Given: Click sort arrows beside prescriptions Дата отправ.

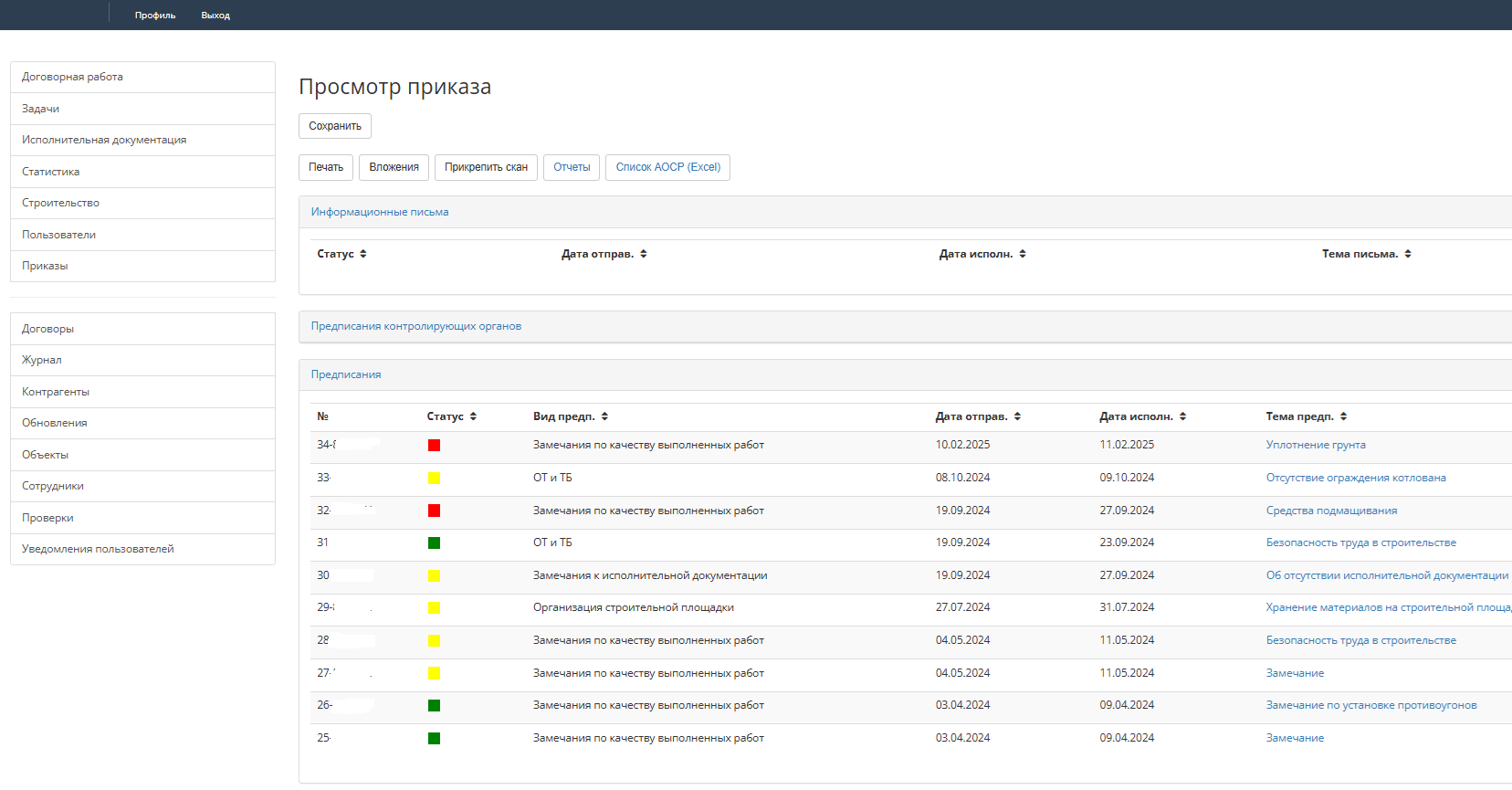Looking at the screenshot, I should pyautogui.click(x=1017, y=416).
